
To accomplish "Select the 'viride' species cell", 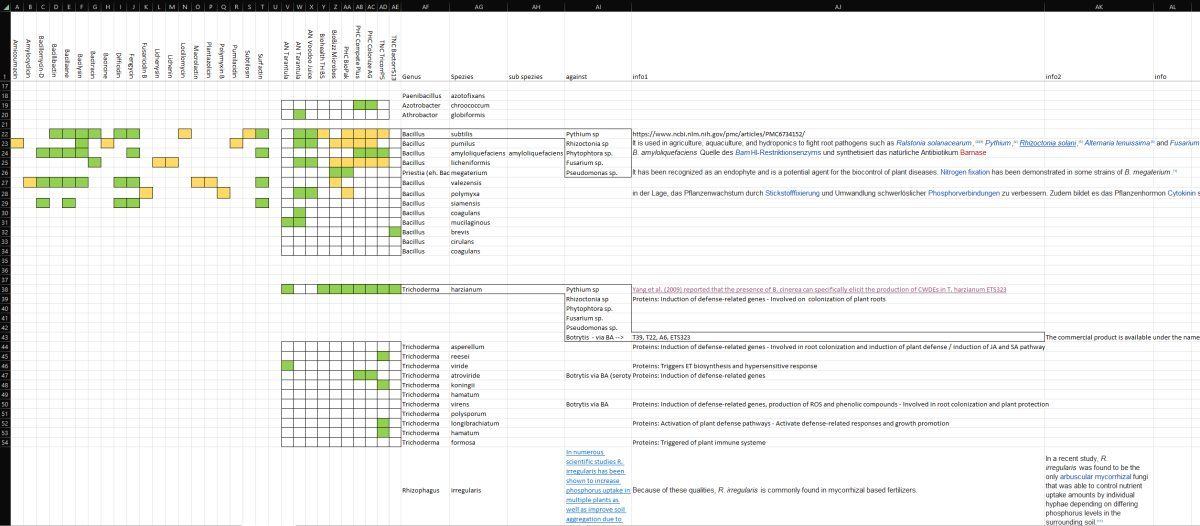I will click(479, 366).
